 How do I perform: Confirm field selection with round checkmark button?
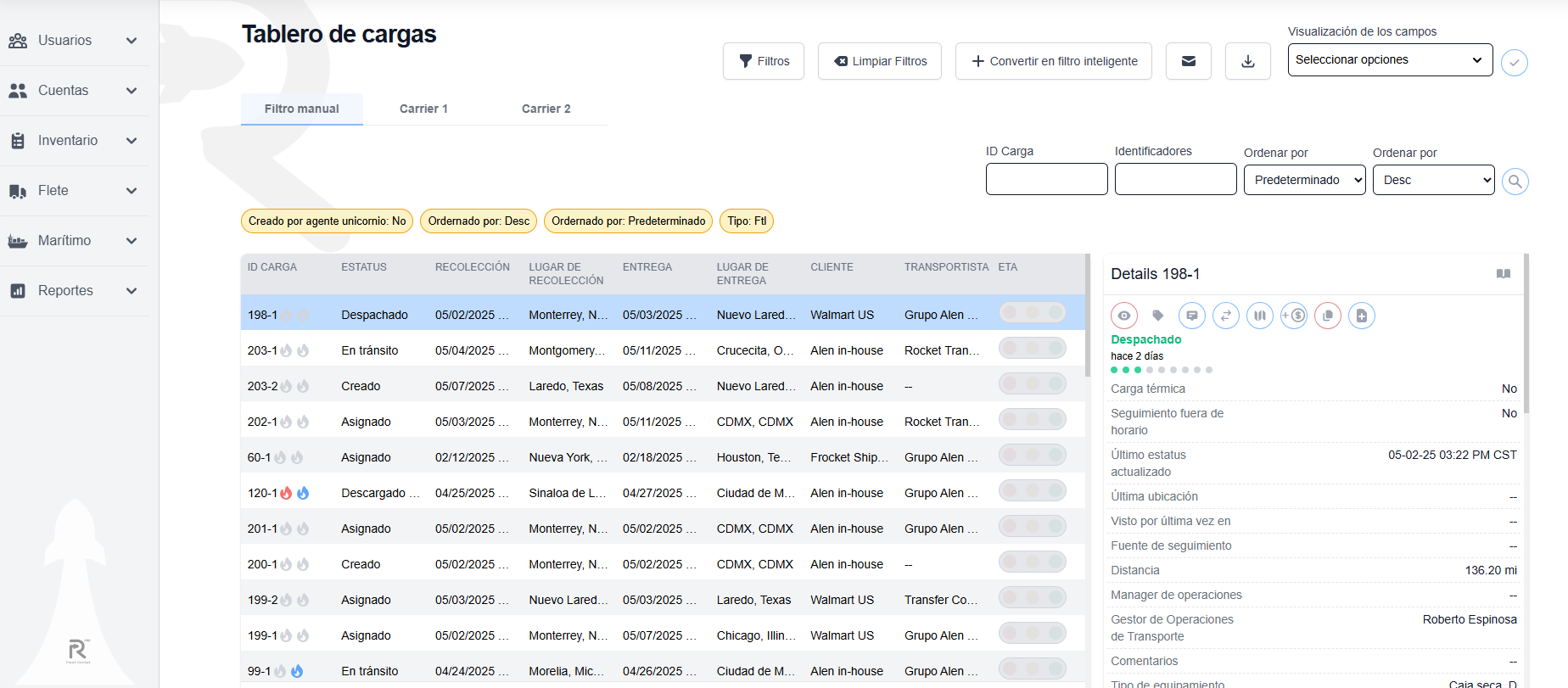point(1515,63)
